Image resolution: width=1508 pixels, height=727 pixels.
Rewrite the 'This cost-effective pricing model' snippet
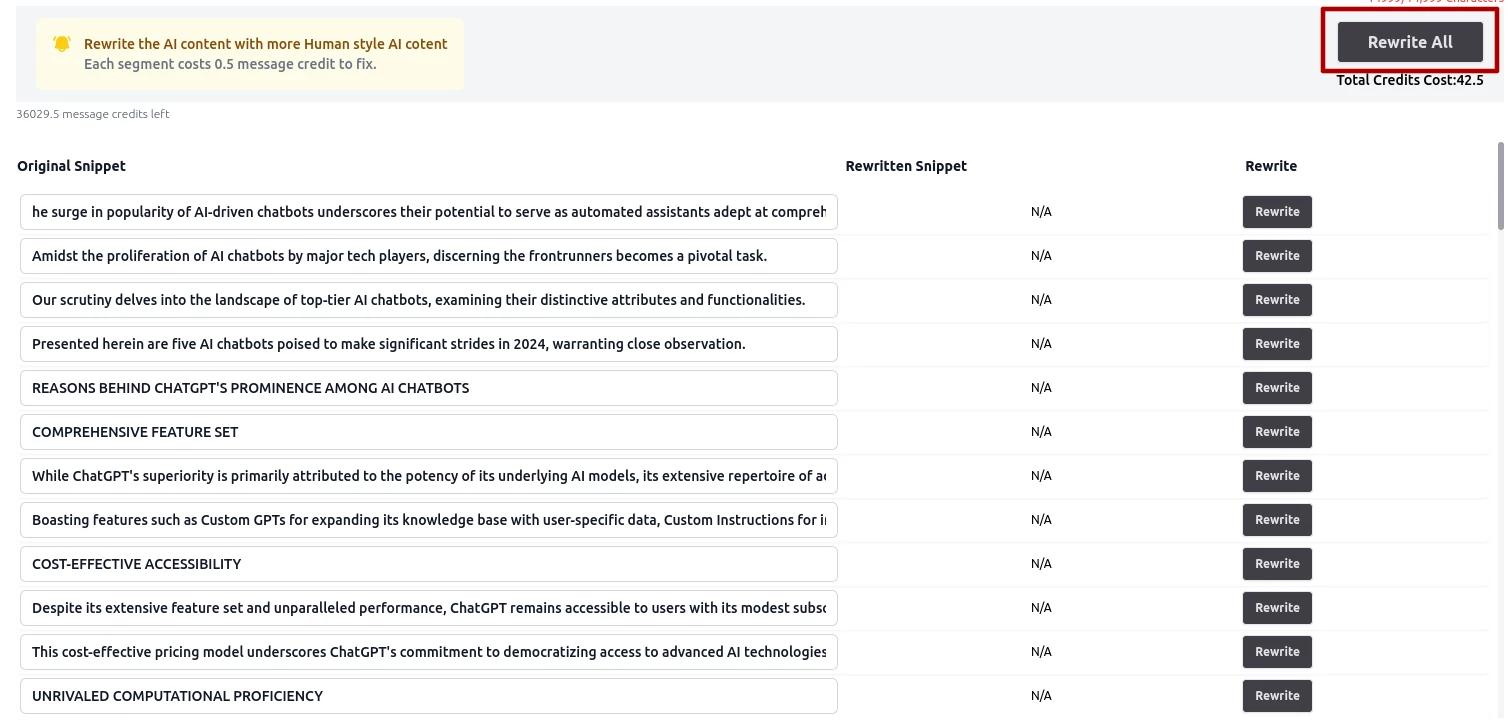tap(1277, 652)
